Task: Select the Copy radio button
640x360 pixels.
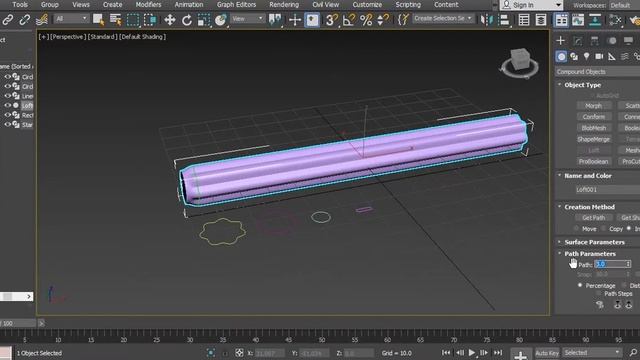Action: [x=604, y=229]
